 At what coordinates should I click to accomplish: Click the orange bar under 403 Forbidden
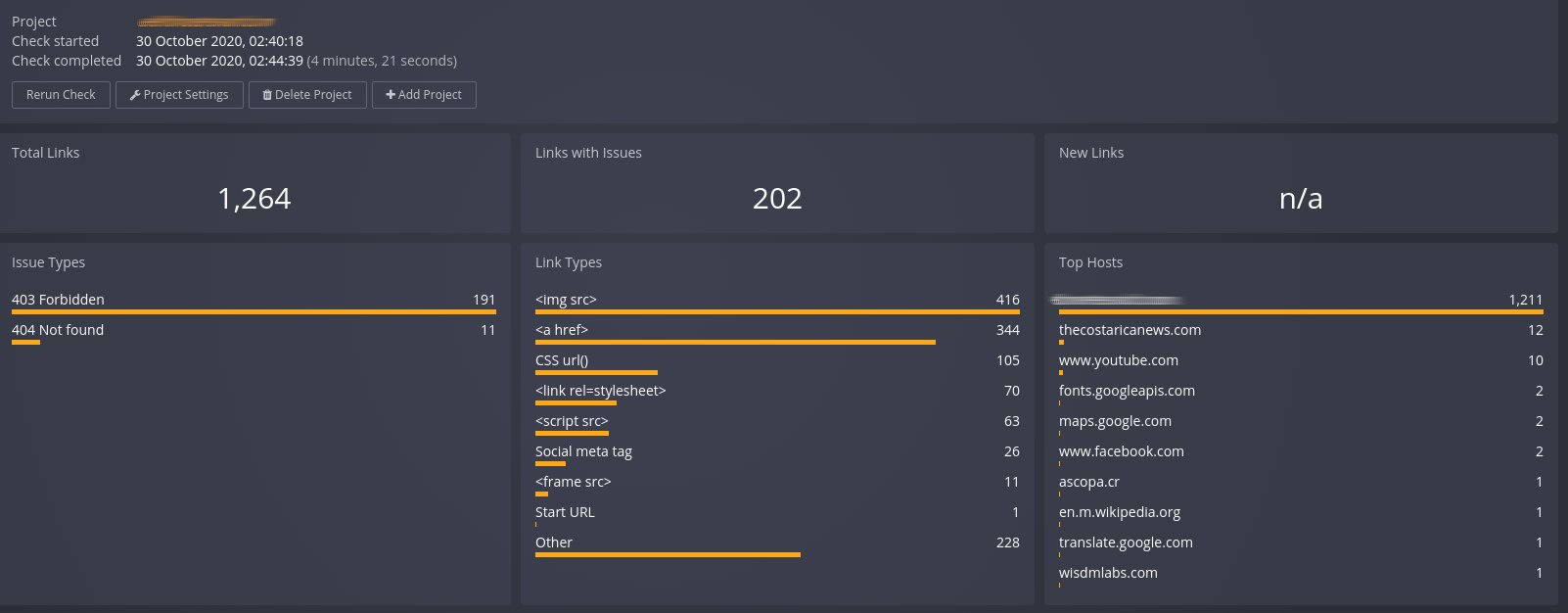[x=254, y=312]
